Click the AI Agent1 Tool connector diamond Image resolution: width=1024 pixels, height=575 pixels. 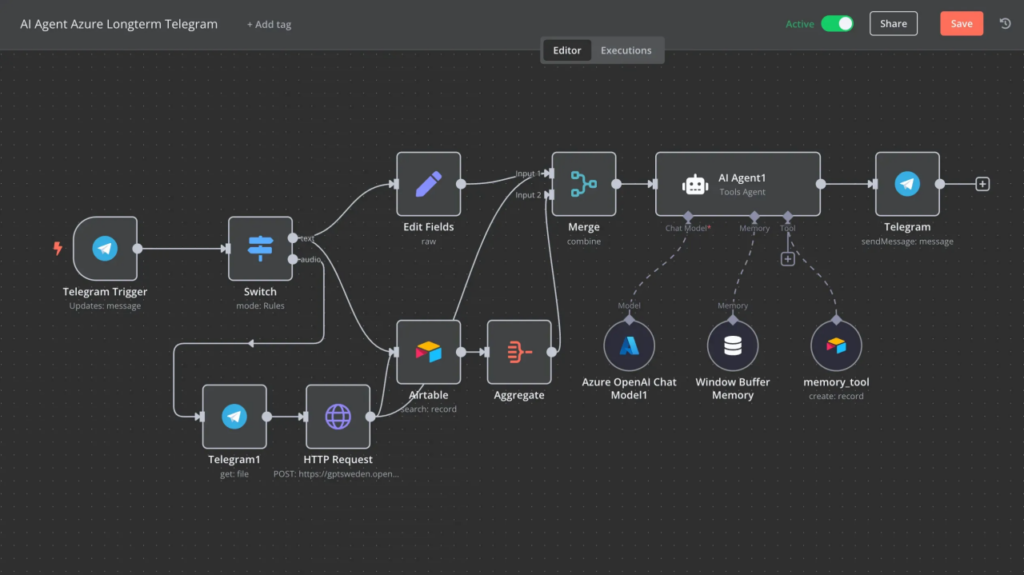click(788, 216)
